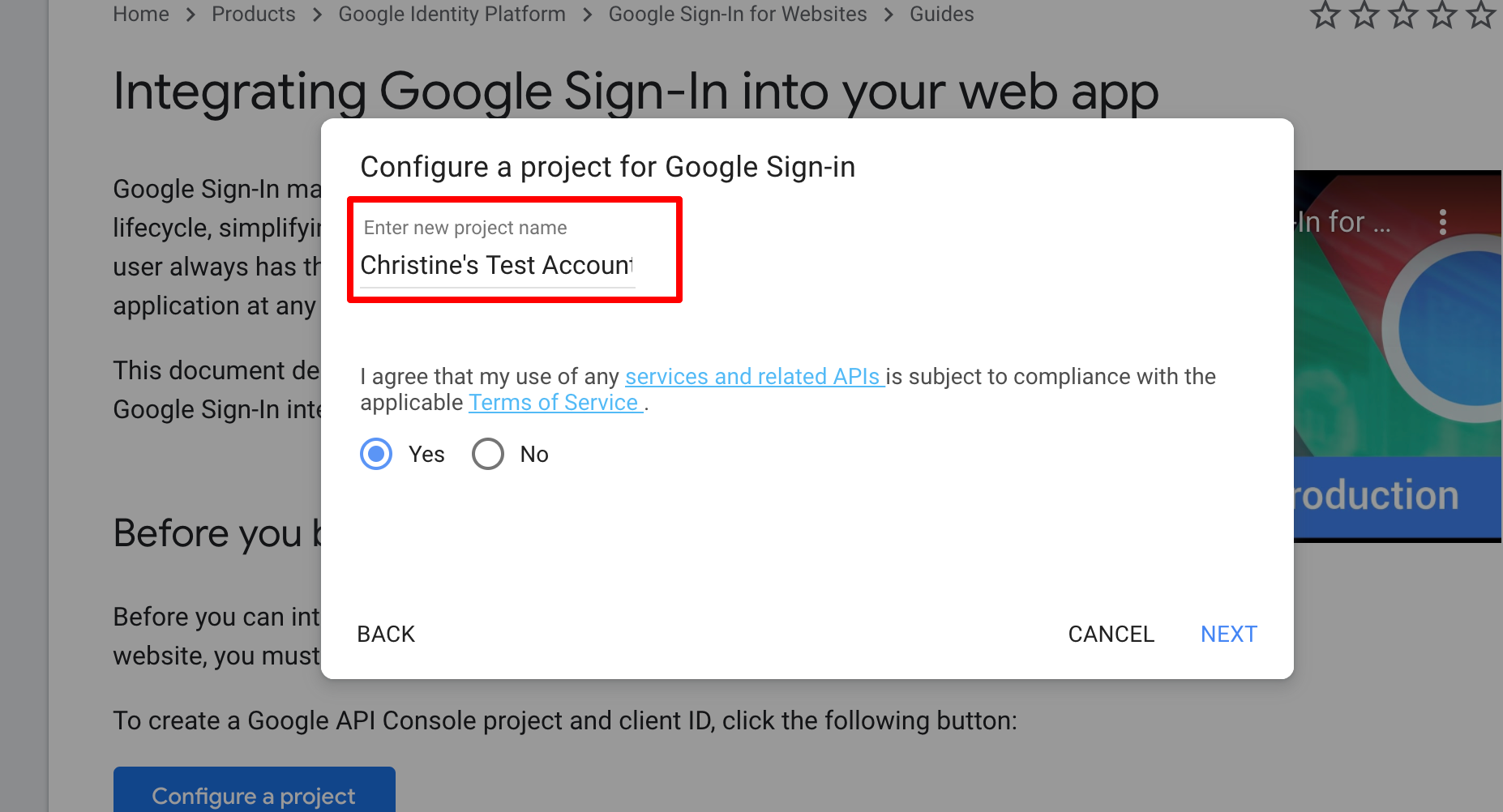Viewport: 1503px width, 812px height.
Task: Click the CANCEL button
Action: pos(1111,634)
